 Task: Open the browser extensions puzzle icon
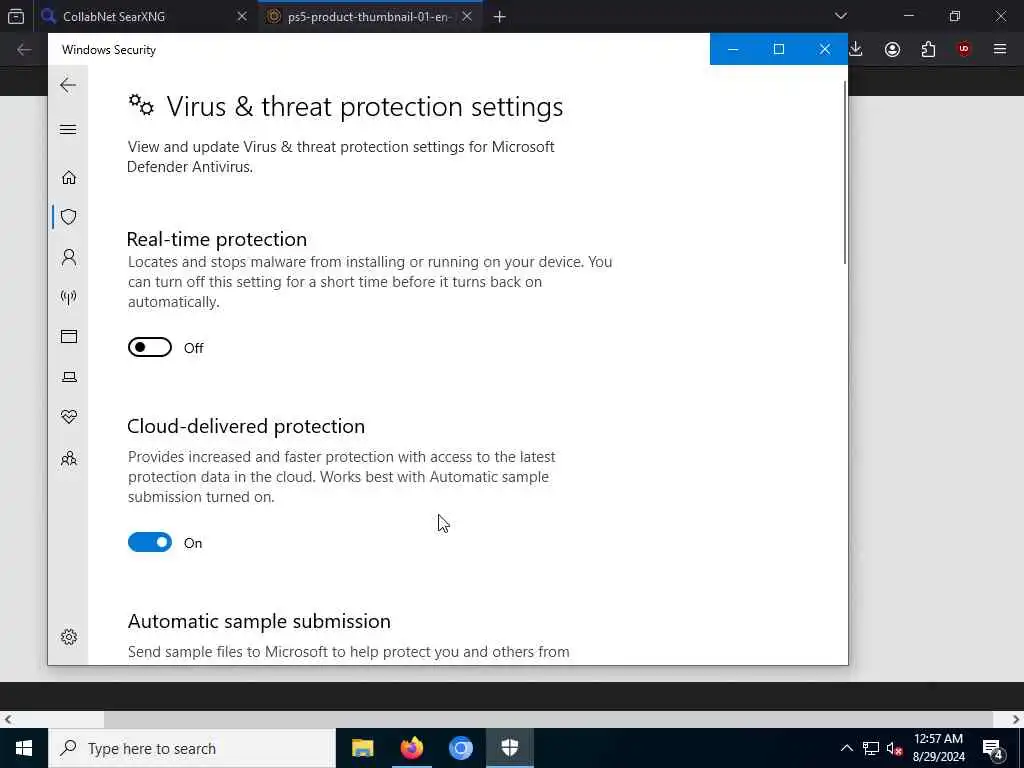(928, 49)
